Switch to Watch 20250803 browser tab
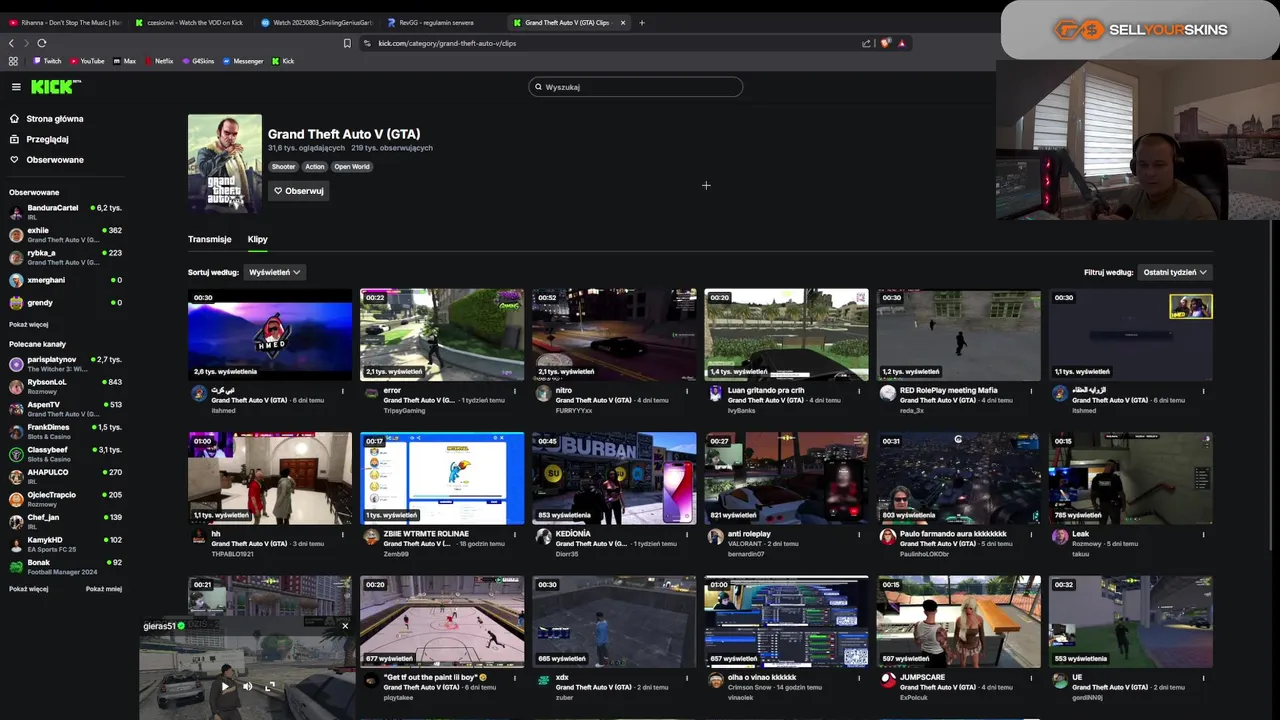 tap(316, 22)
